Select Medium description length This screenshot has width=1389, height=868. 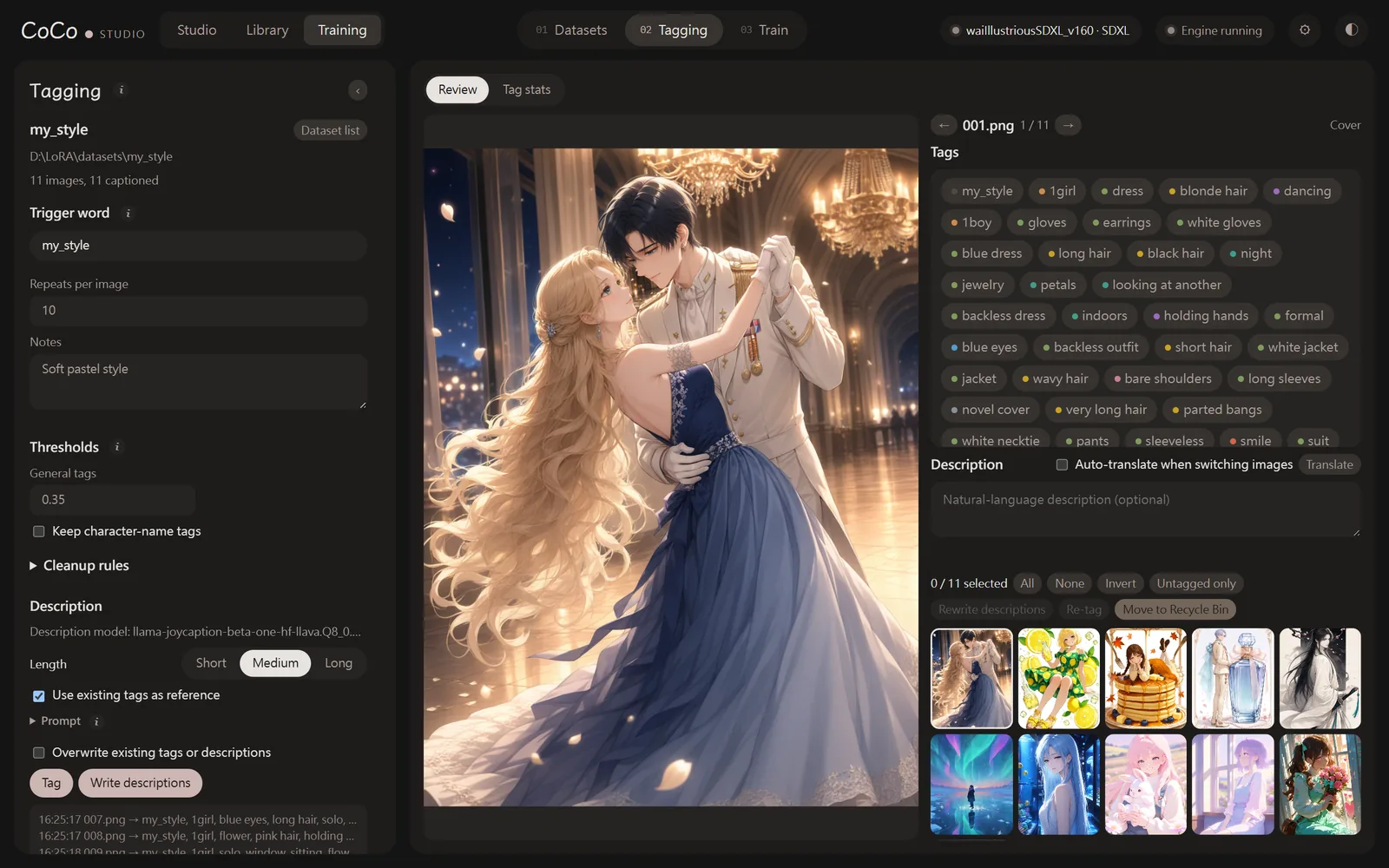click(x=275, y=663)
